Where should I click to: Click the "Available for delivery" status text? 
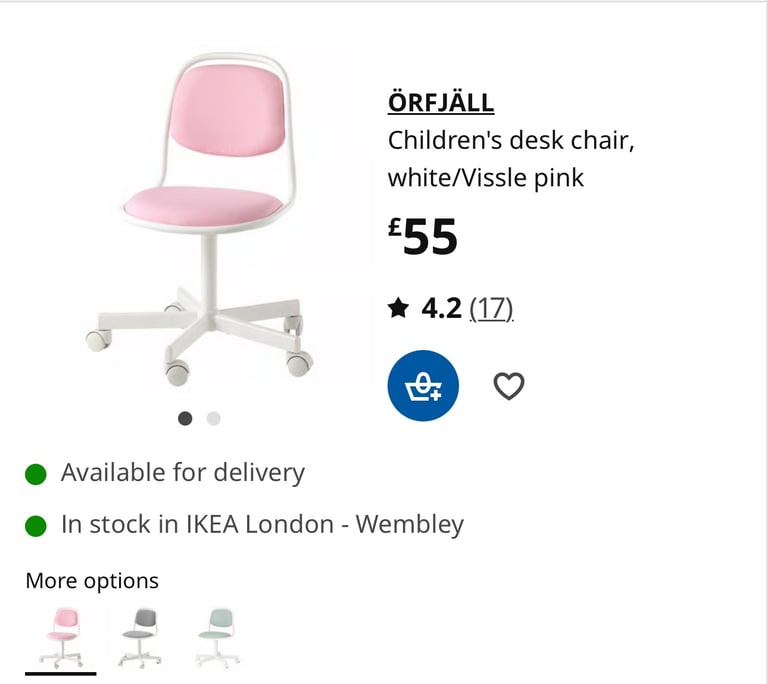183,473
